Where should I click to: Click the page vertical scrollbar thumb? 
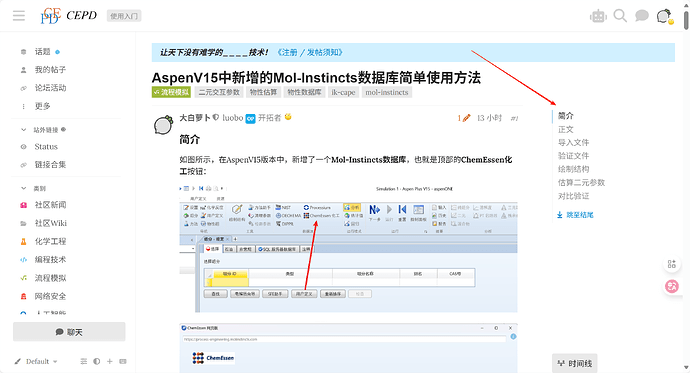[x=686, y=15]
